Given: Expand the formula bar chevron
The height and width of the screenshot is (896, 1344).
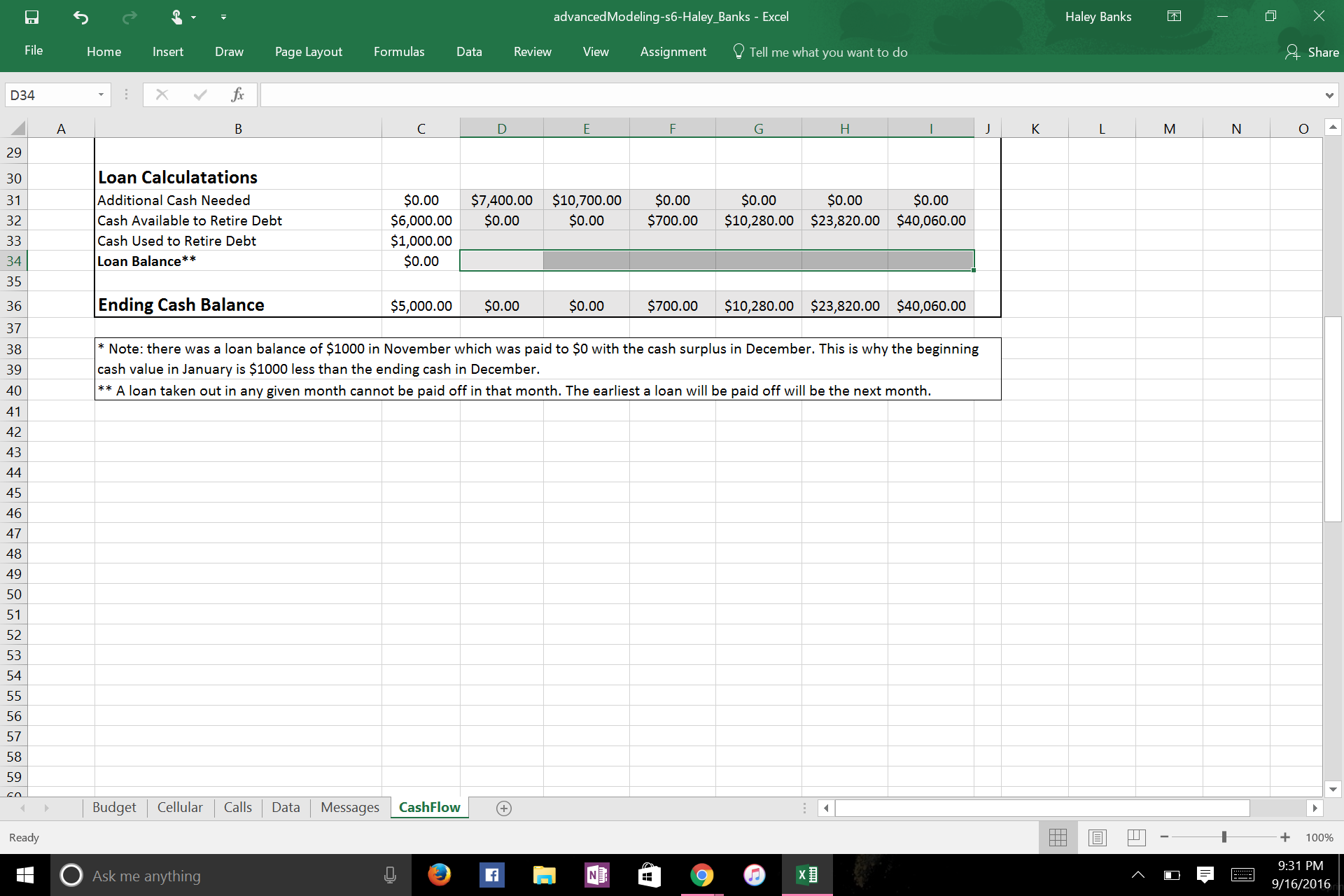Looking at the screenshot, I should pos(1329,95).
